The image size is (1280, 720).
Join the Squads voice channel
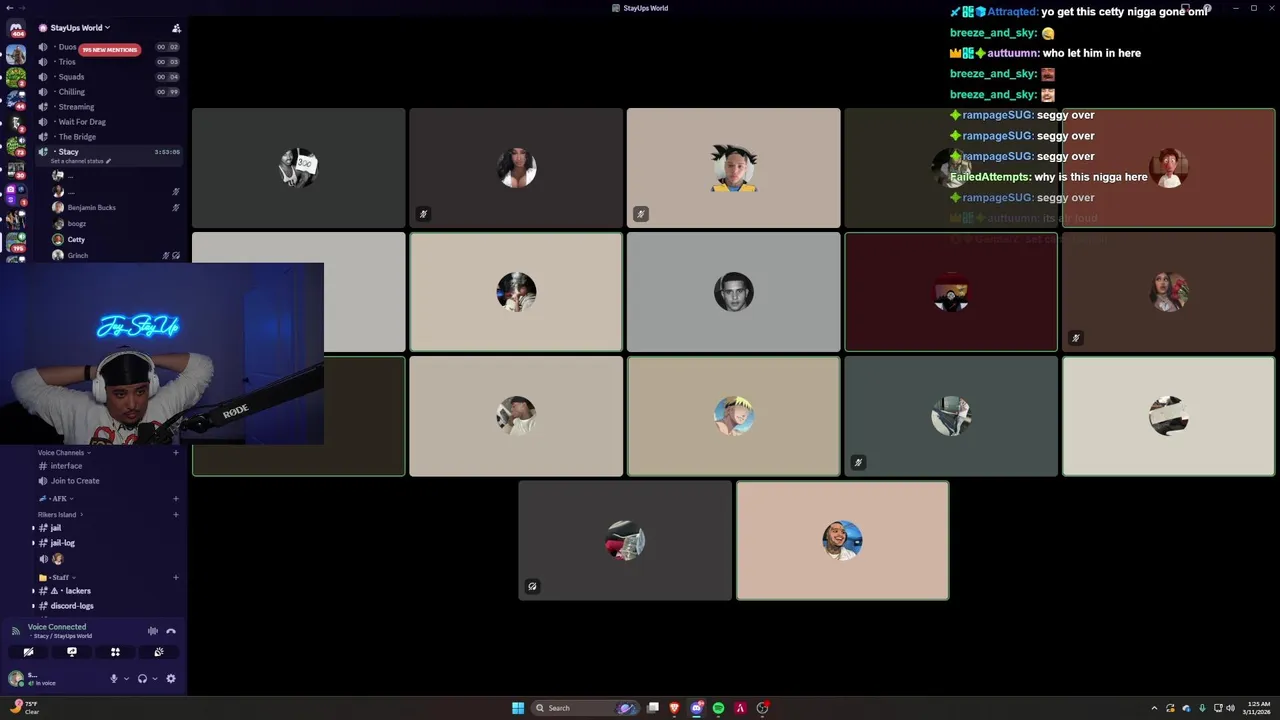click(110, 77)
